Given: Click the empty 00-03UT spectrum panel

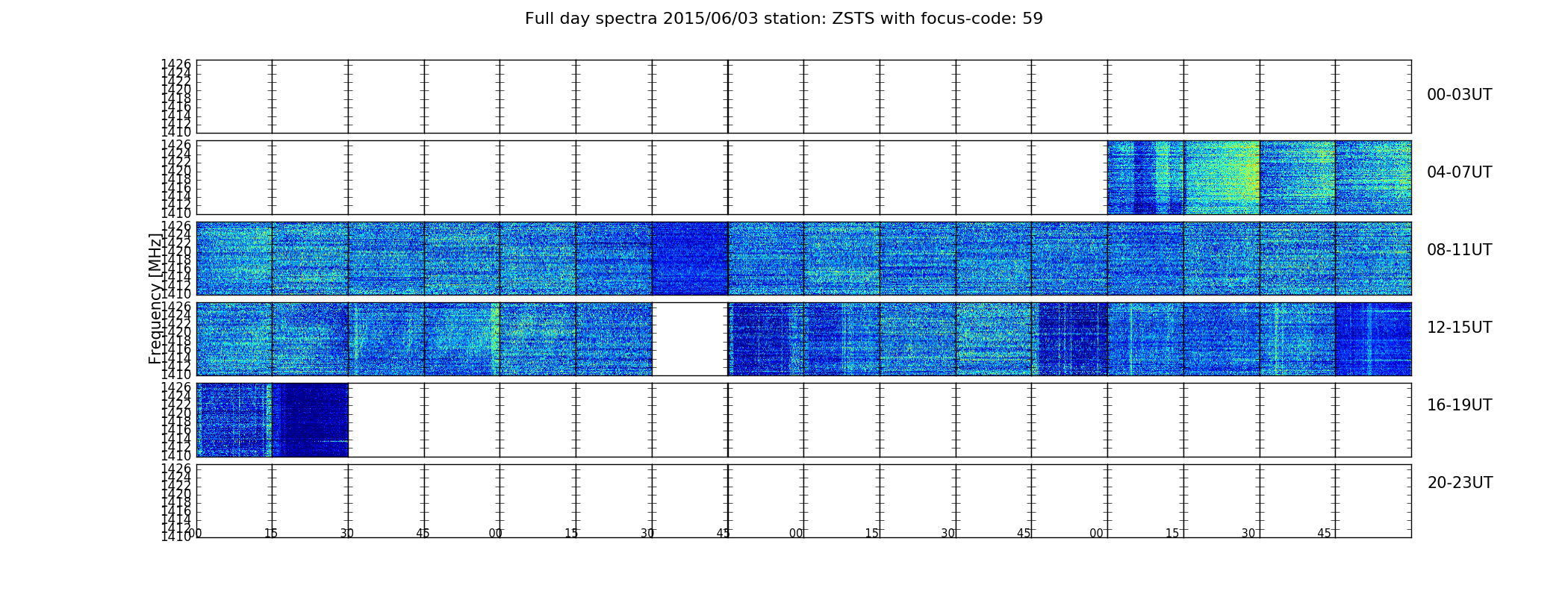Looking at the screenshot, I should [803, 96].
